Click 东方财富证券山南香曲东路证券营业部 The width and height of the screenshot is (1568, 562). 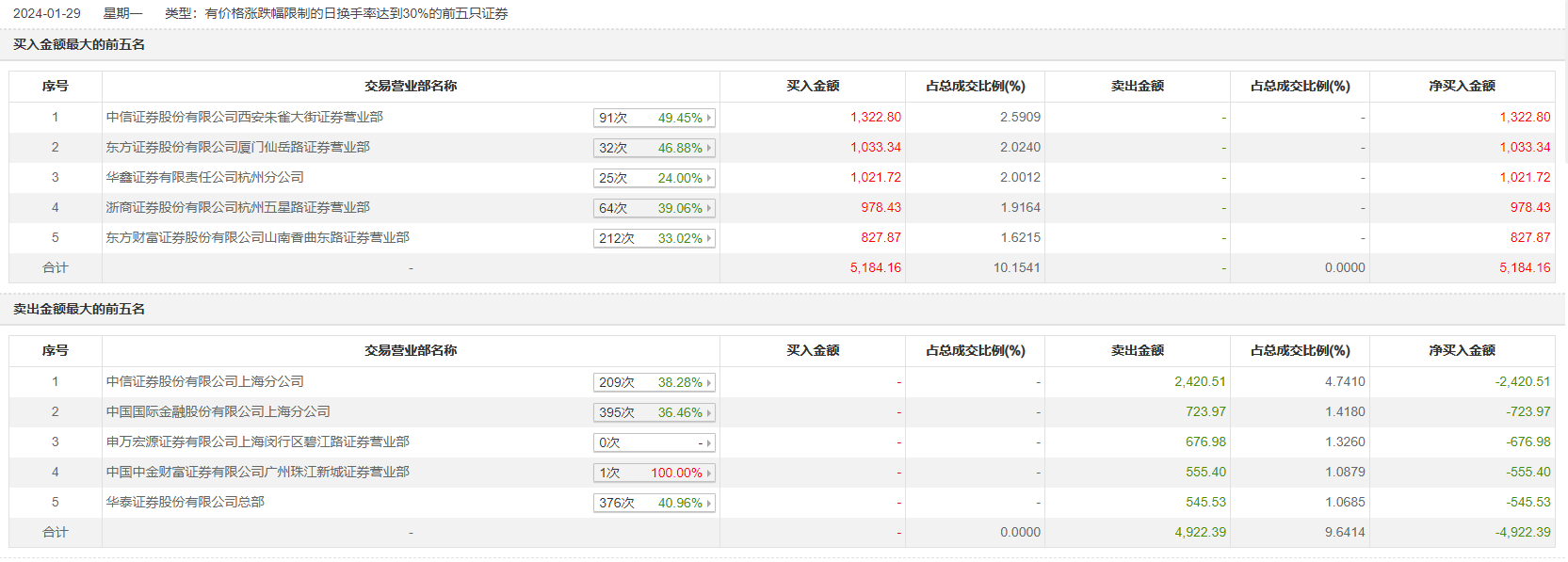pyautogui.click(x=257, y=237)
